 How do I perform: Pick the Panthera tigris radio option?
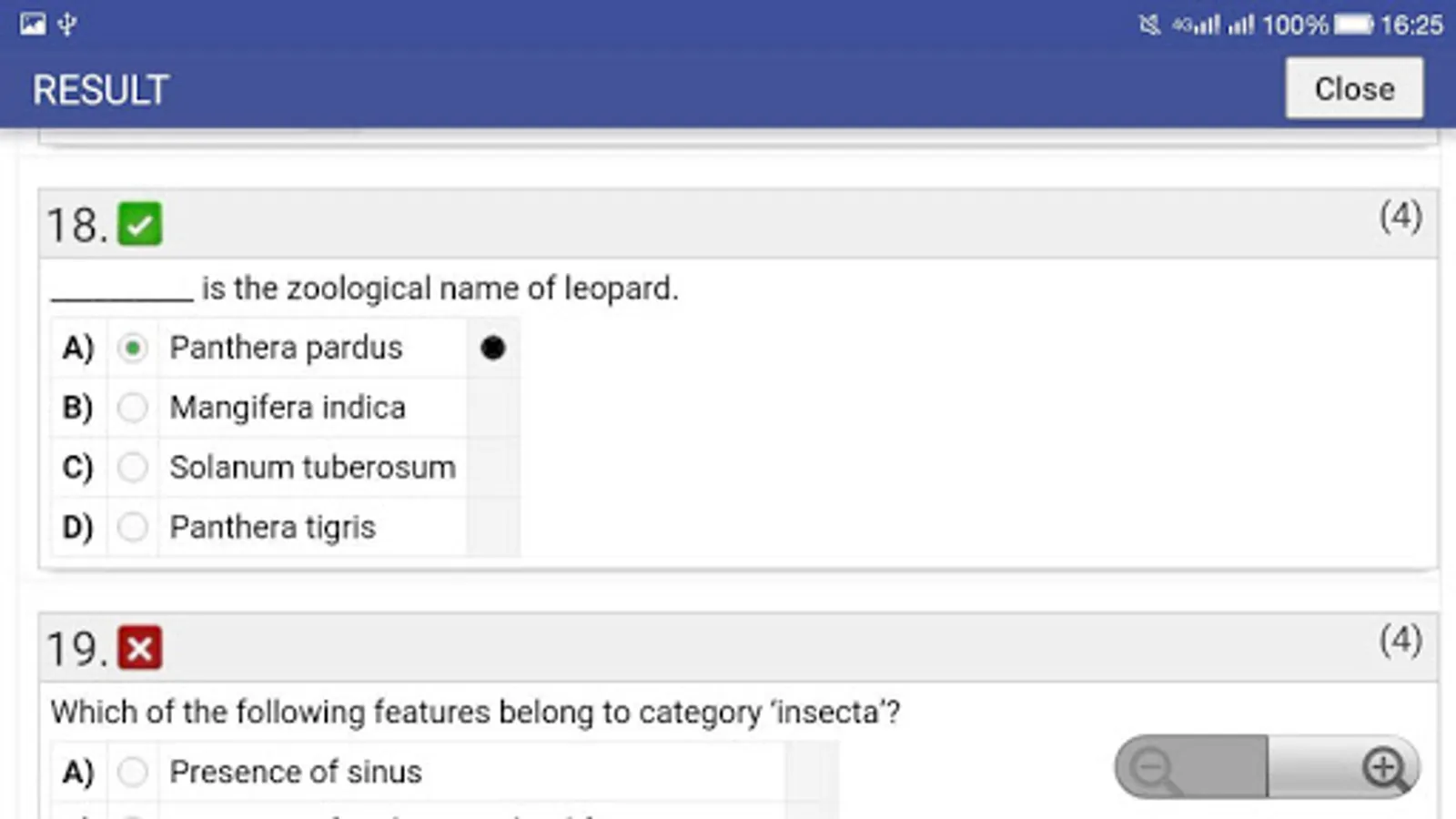point(133,527)
